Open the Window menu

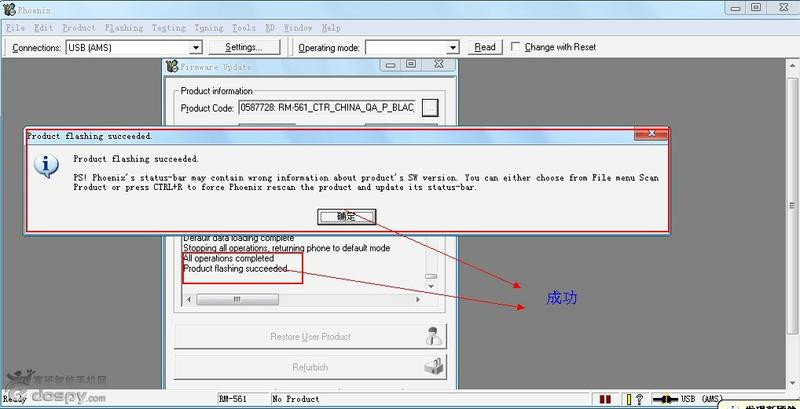[298, 28]
